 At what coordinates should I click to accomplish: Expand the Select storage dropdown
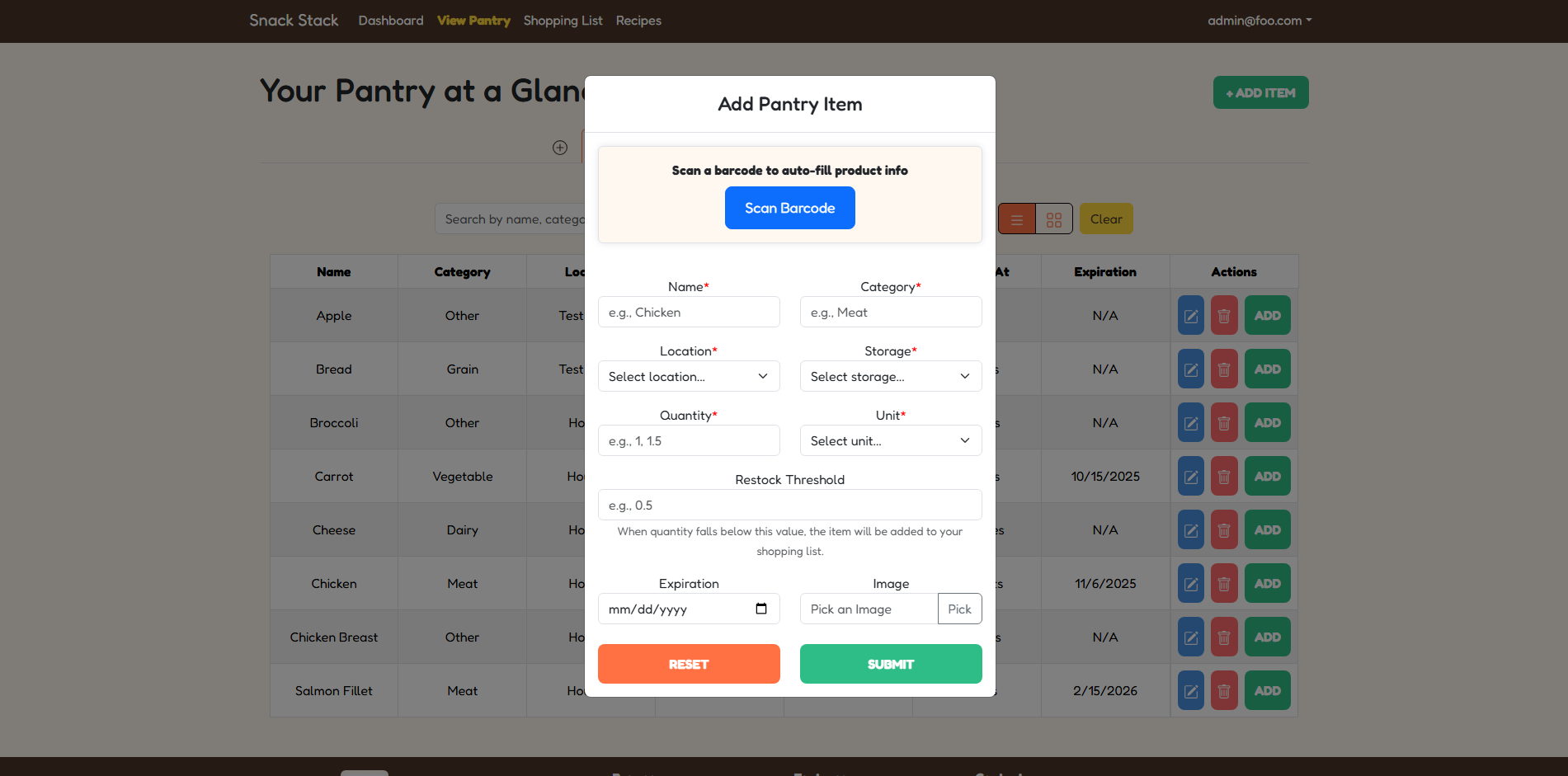(890, 377)
